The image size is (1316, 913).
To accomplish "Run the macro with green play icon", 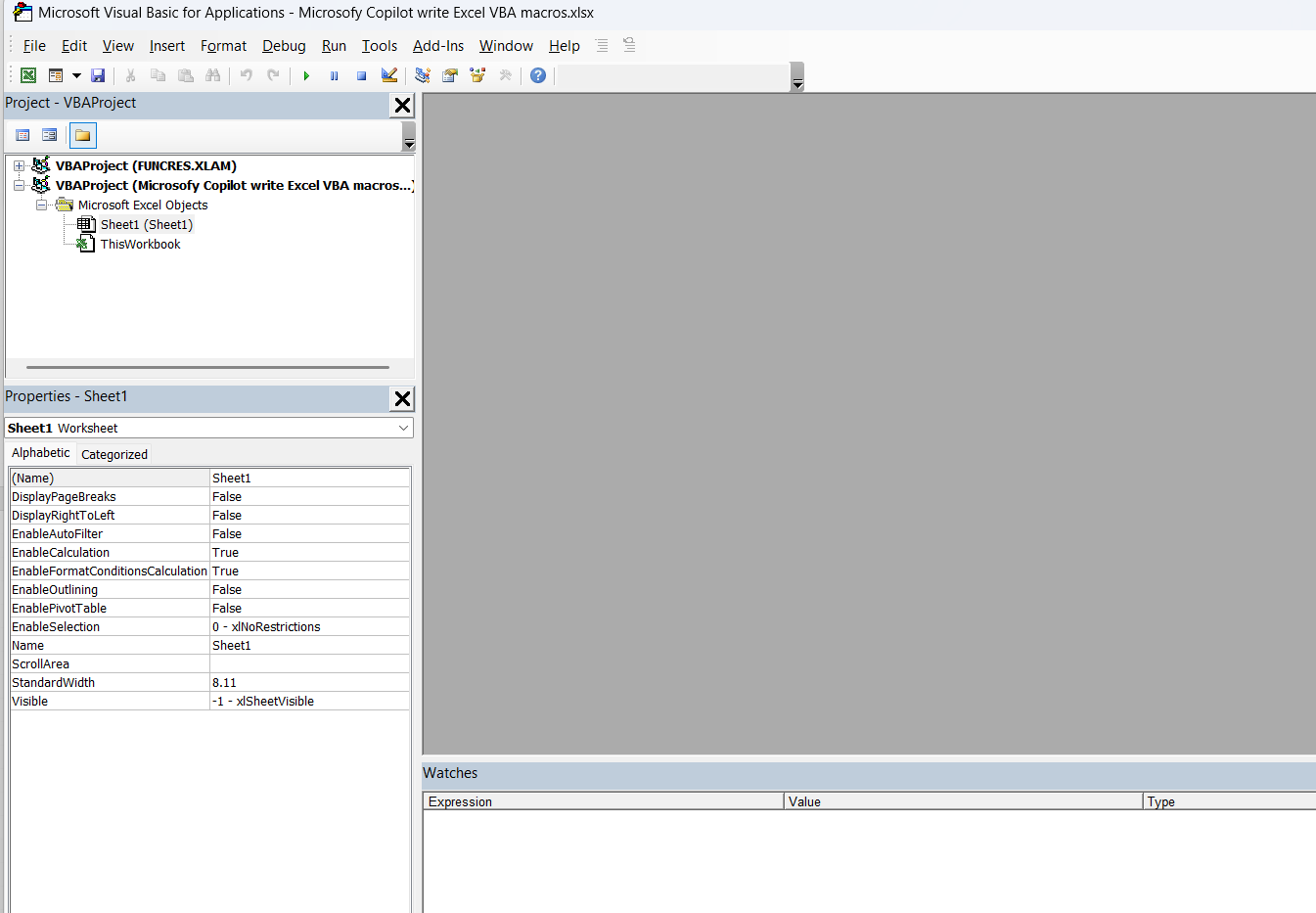I will (306, 75).
